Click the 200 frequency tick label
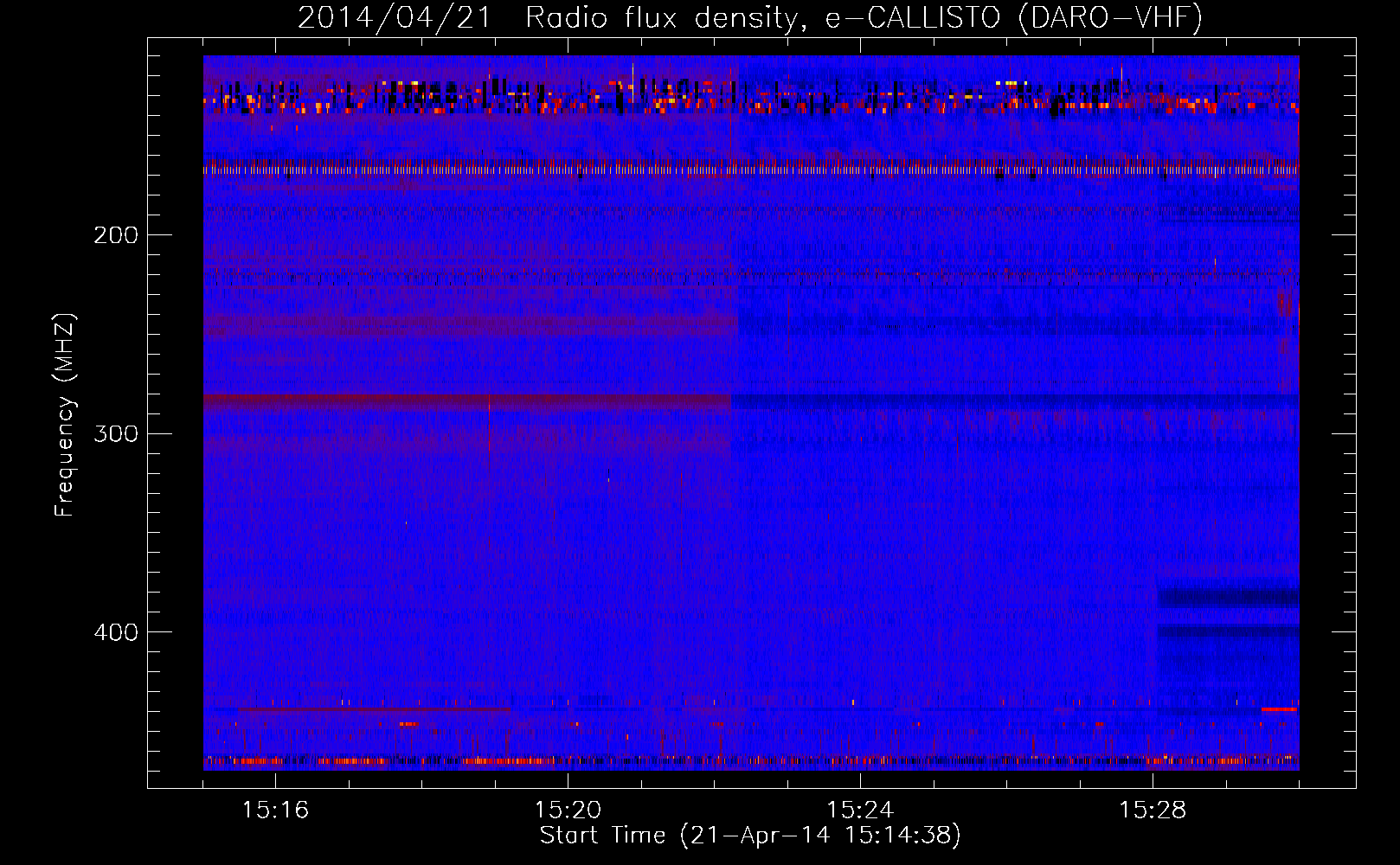 116,235
